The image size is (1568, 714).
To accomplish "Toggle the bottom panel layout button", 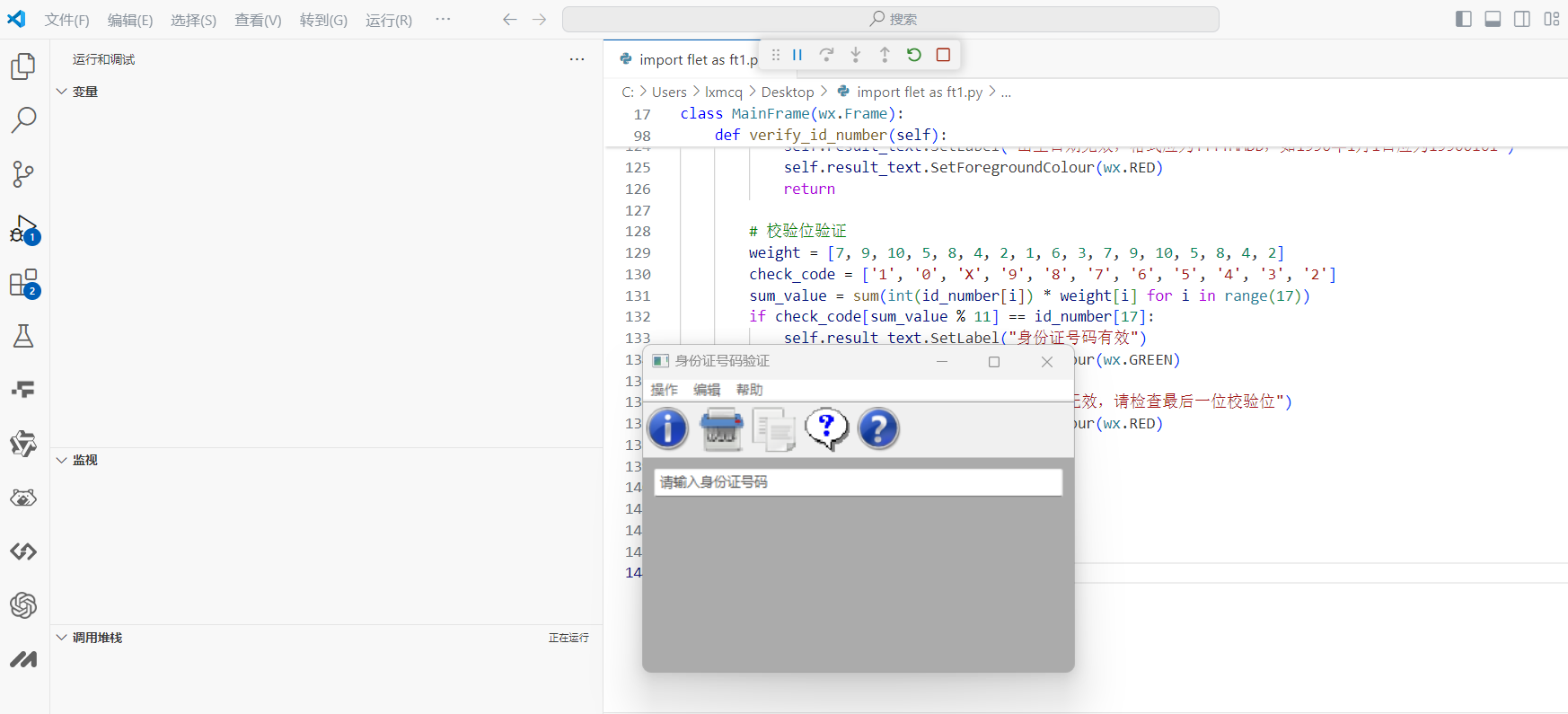I will 1493,19.
